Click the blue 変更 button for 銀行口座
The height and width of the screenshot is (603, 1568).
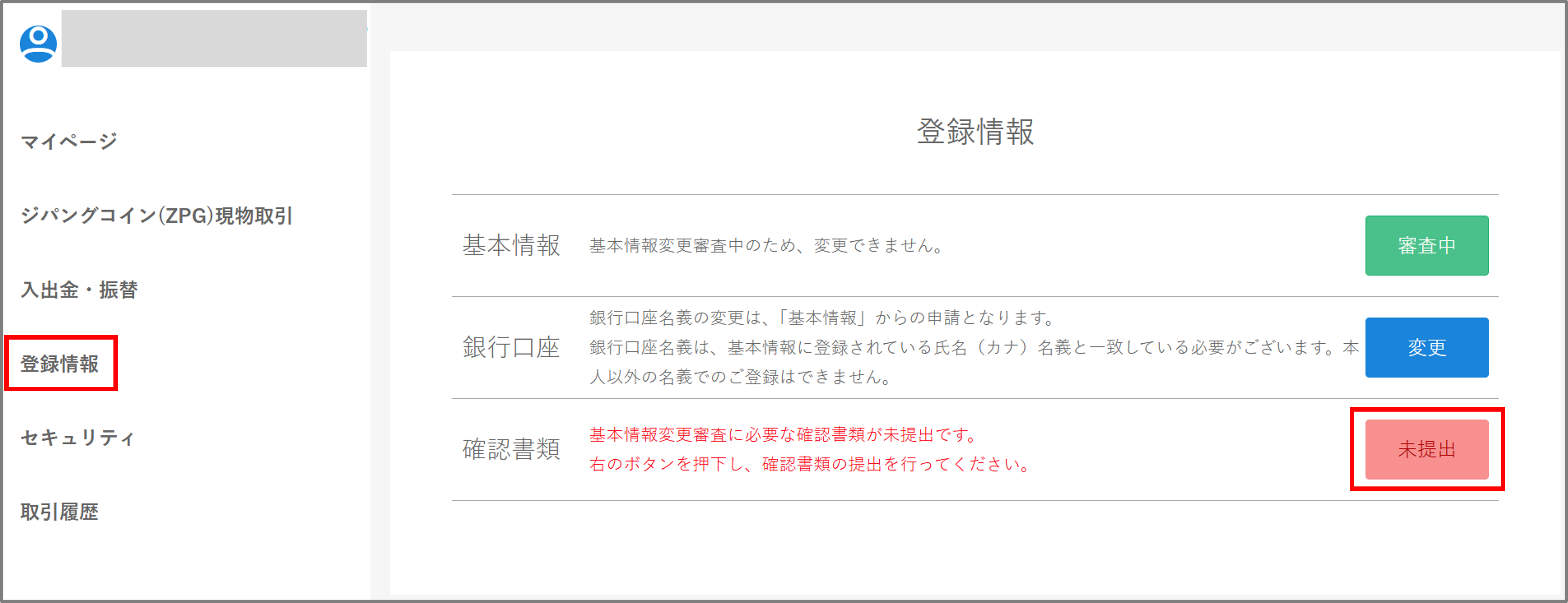pyautogui.click(x=1426, y=347)
